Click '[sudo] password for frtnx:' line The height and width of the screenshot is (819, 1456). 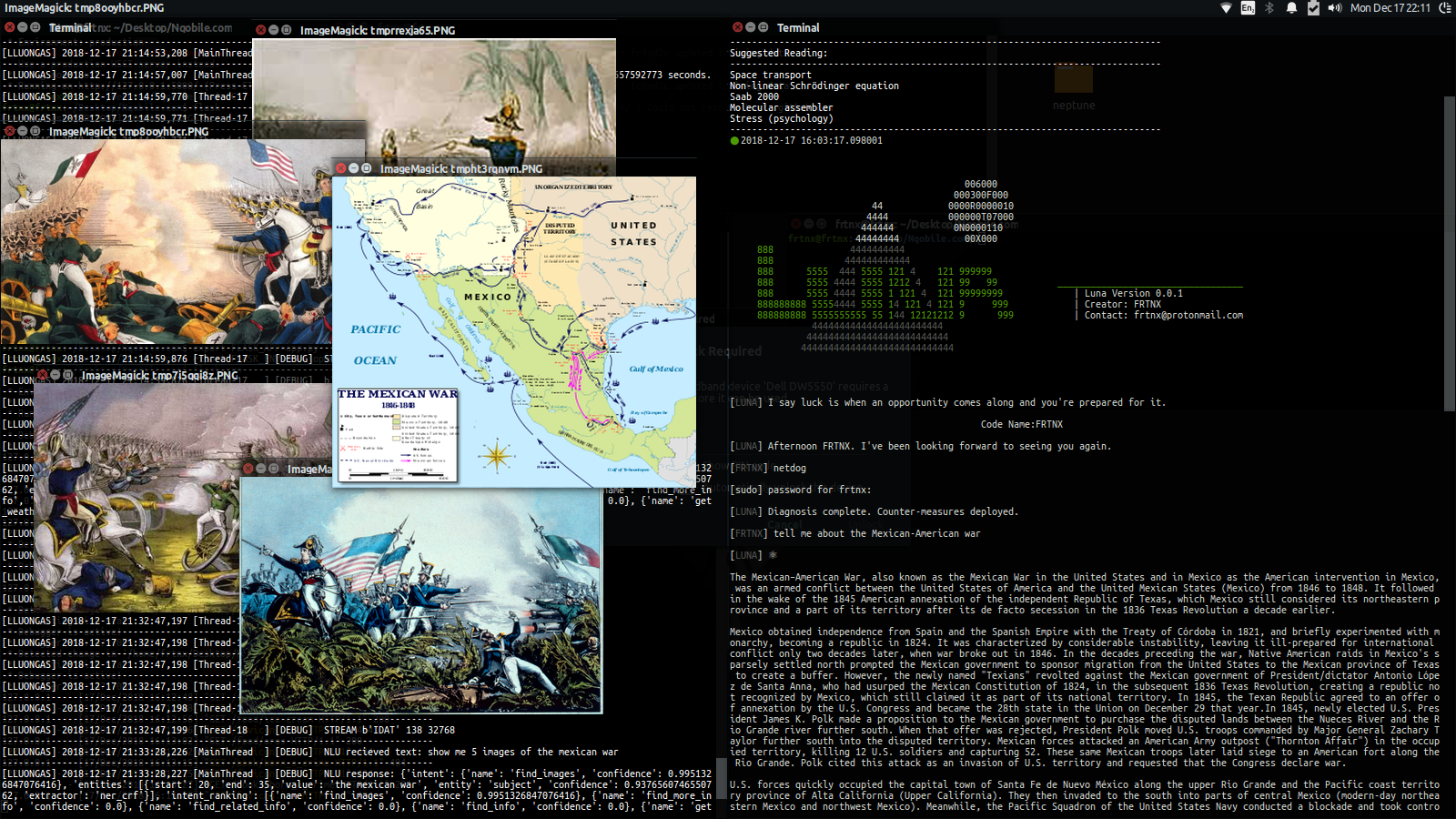[x=800, y=490]
